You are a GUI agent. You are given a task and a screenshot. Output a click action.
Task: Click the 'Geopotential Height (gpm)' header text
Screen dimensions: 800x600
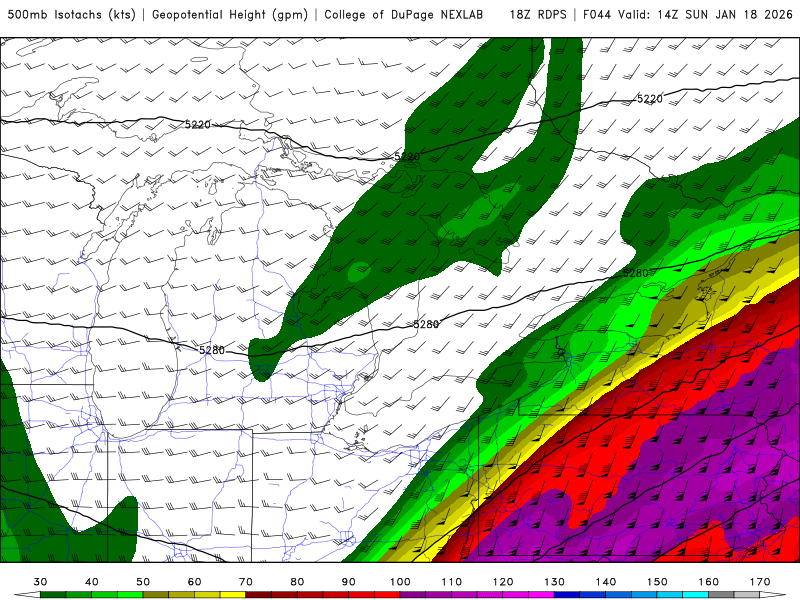click(230, 15)
